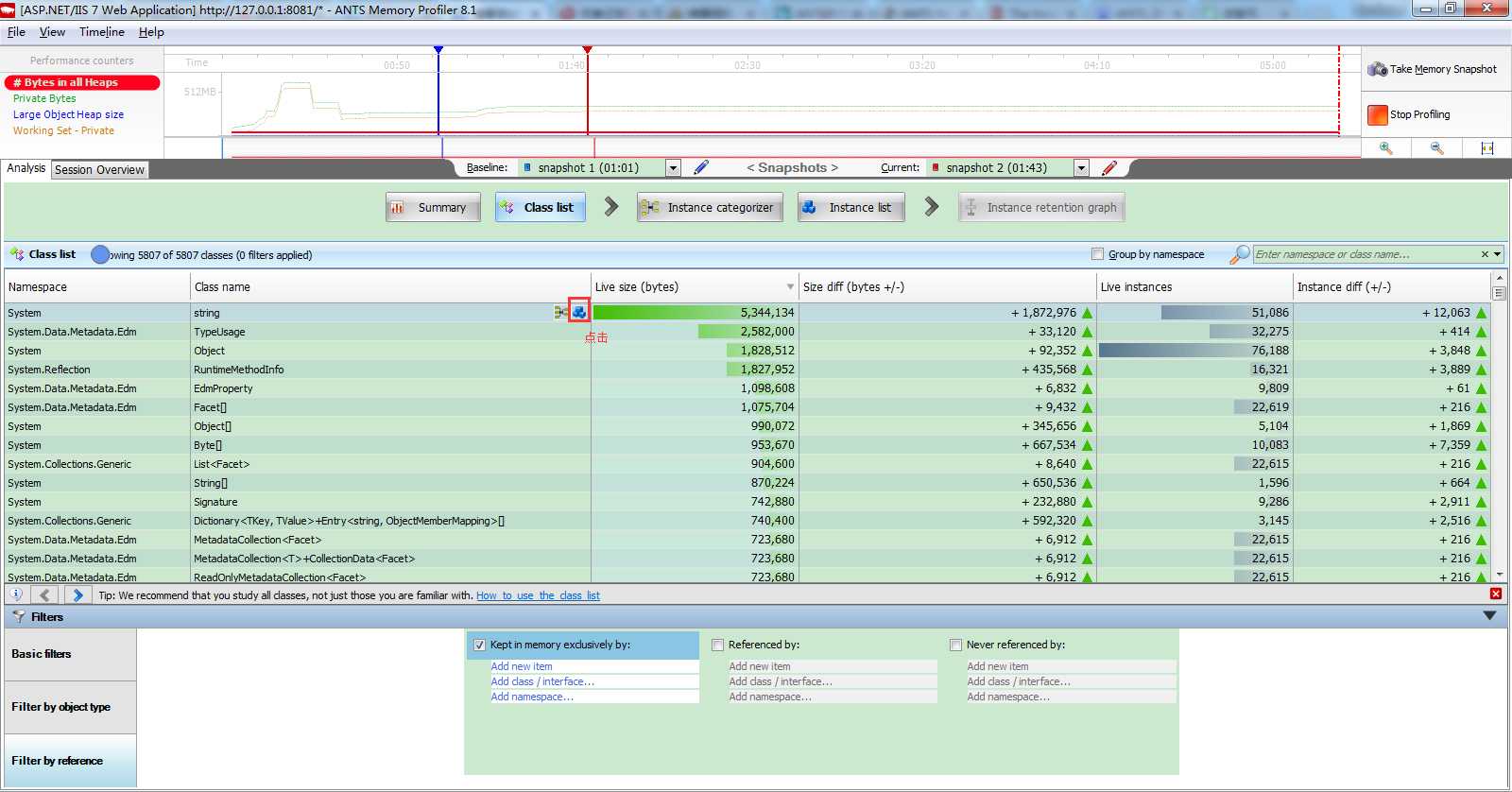Open the Instance categorizer view
Image resolution: width=1512 pixels, height=792 pixels.
710,208
